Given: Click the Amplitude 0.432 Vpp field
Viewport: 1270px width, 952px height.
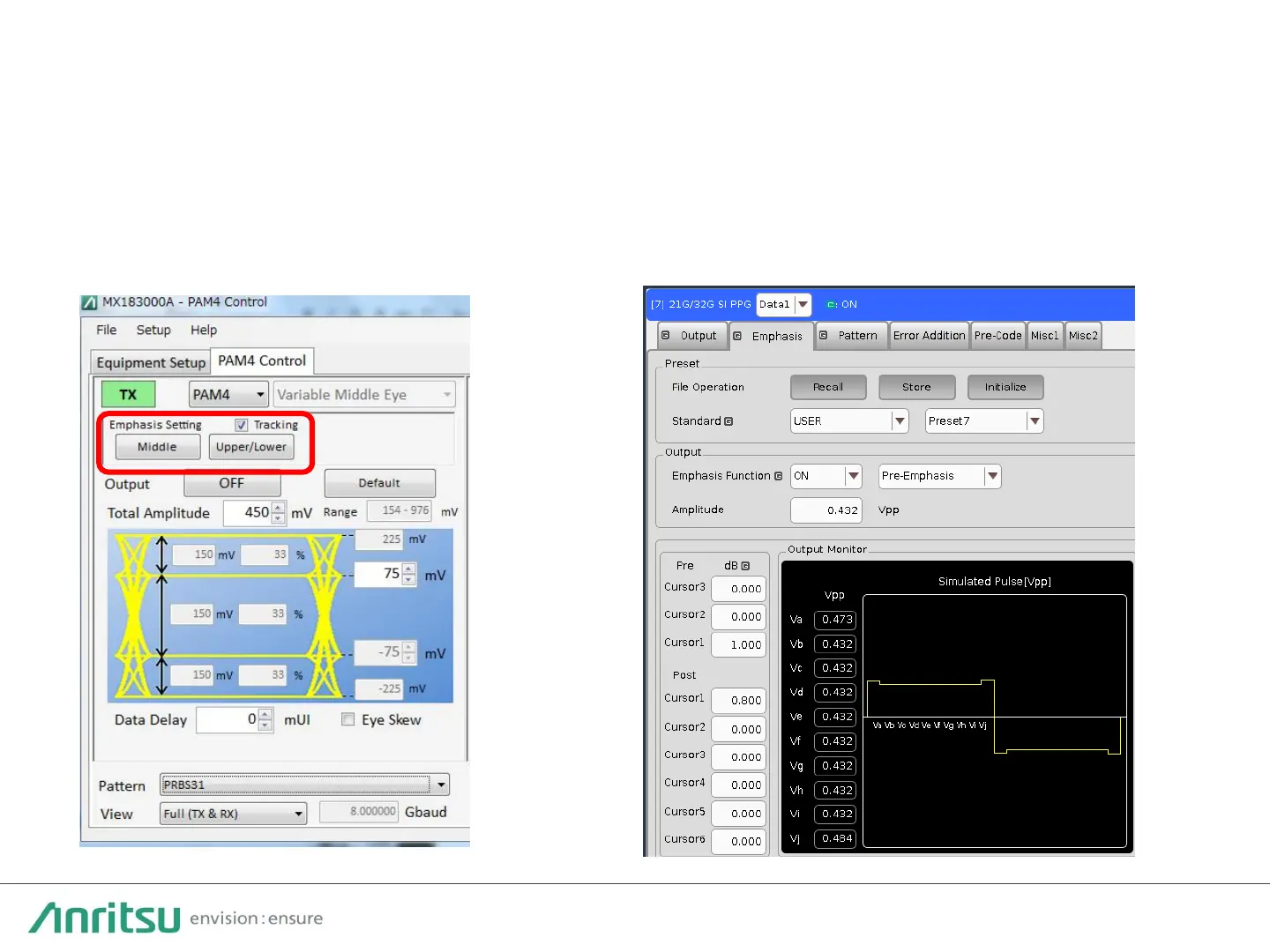Looking at the screenshot, I should pyautogui.click(x=825, y=510).
